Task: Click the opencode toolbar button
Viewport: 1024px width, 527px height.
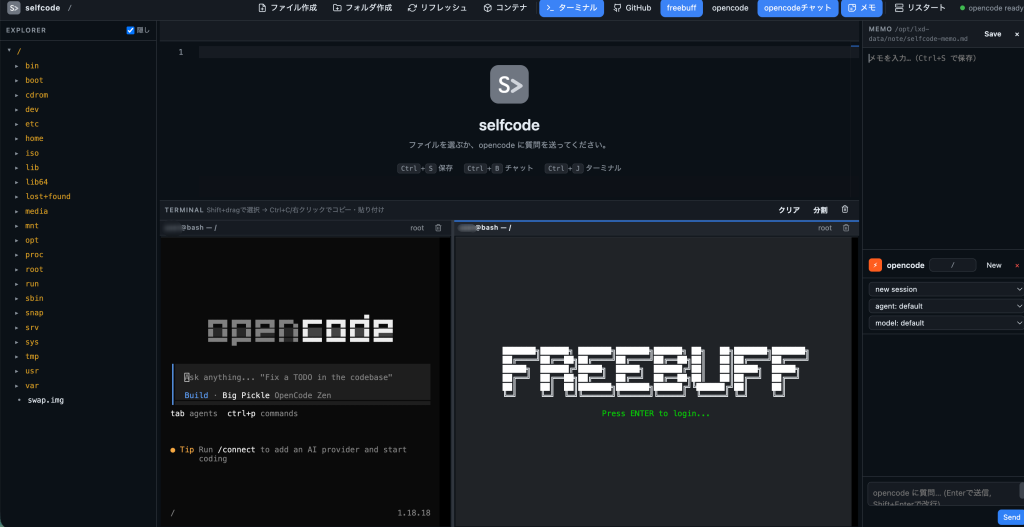Action: [730, 8]
